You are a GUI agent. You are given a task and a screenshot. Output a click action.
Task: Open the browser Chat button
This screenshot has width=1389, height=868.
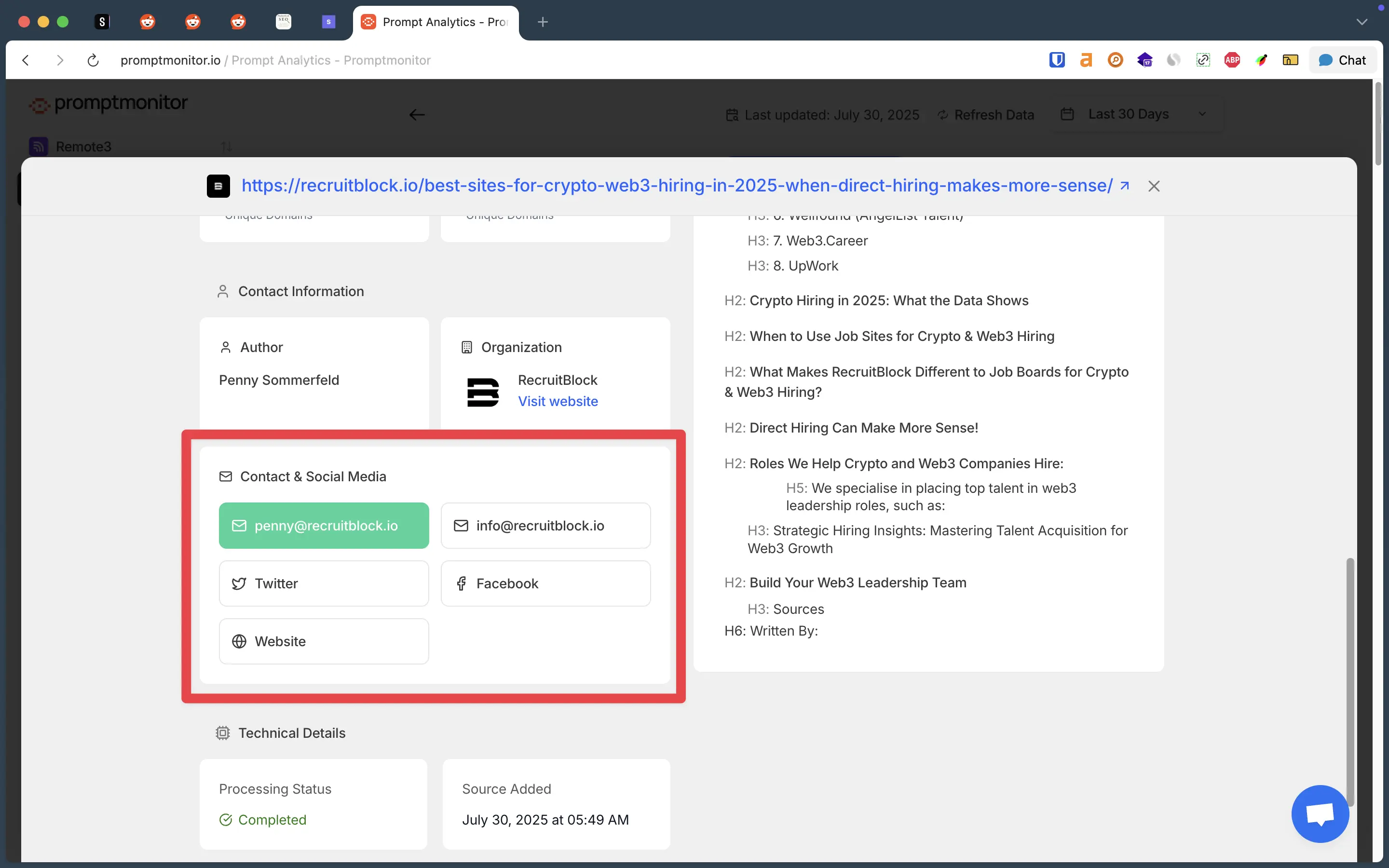tap(1343, 60)
